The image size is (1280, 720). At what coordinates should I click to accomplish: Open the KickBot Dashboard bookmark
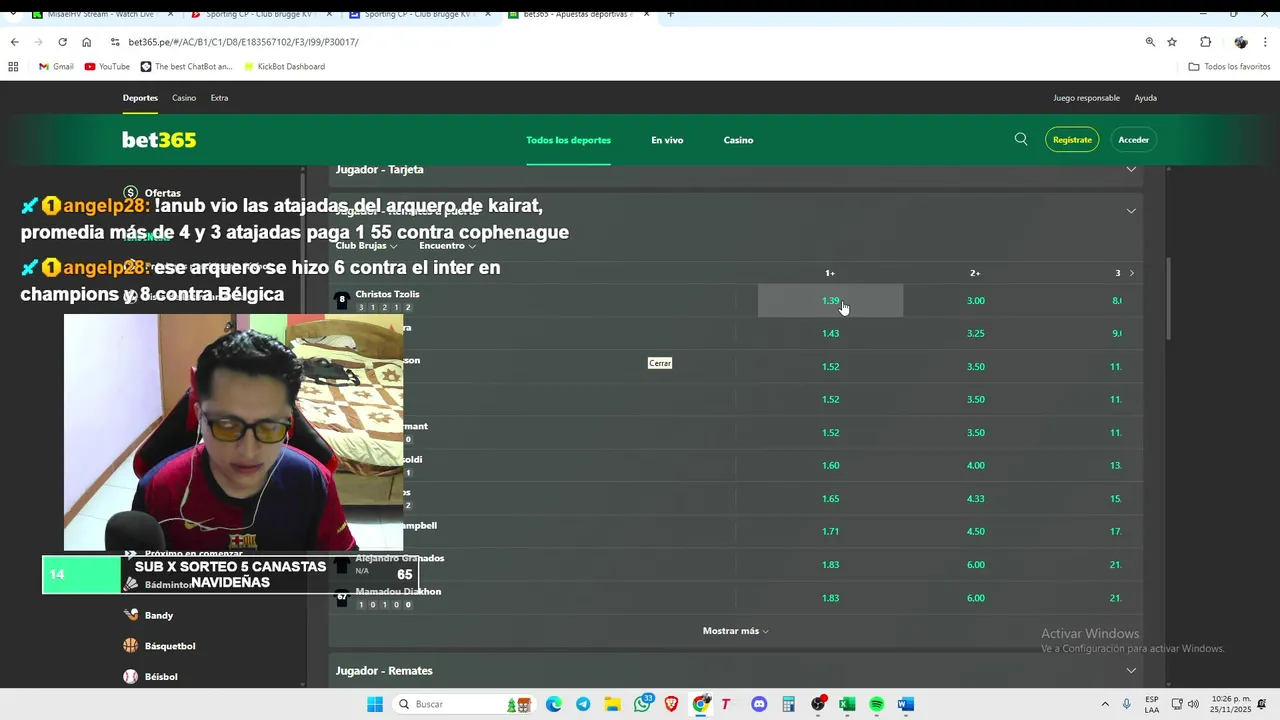click(282, 67)
